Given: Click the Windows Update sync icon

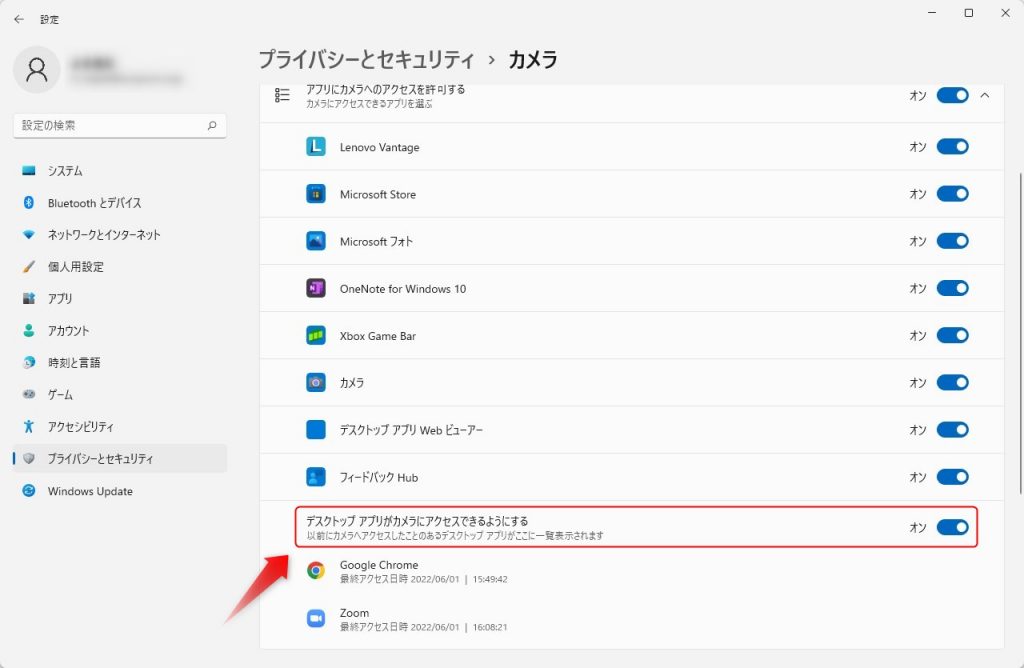Looking at the screenshot, I should (29, 490).
